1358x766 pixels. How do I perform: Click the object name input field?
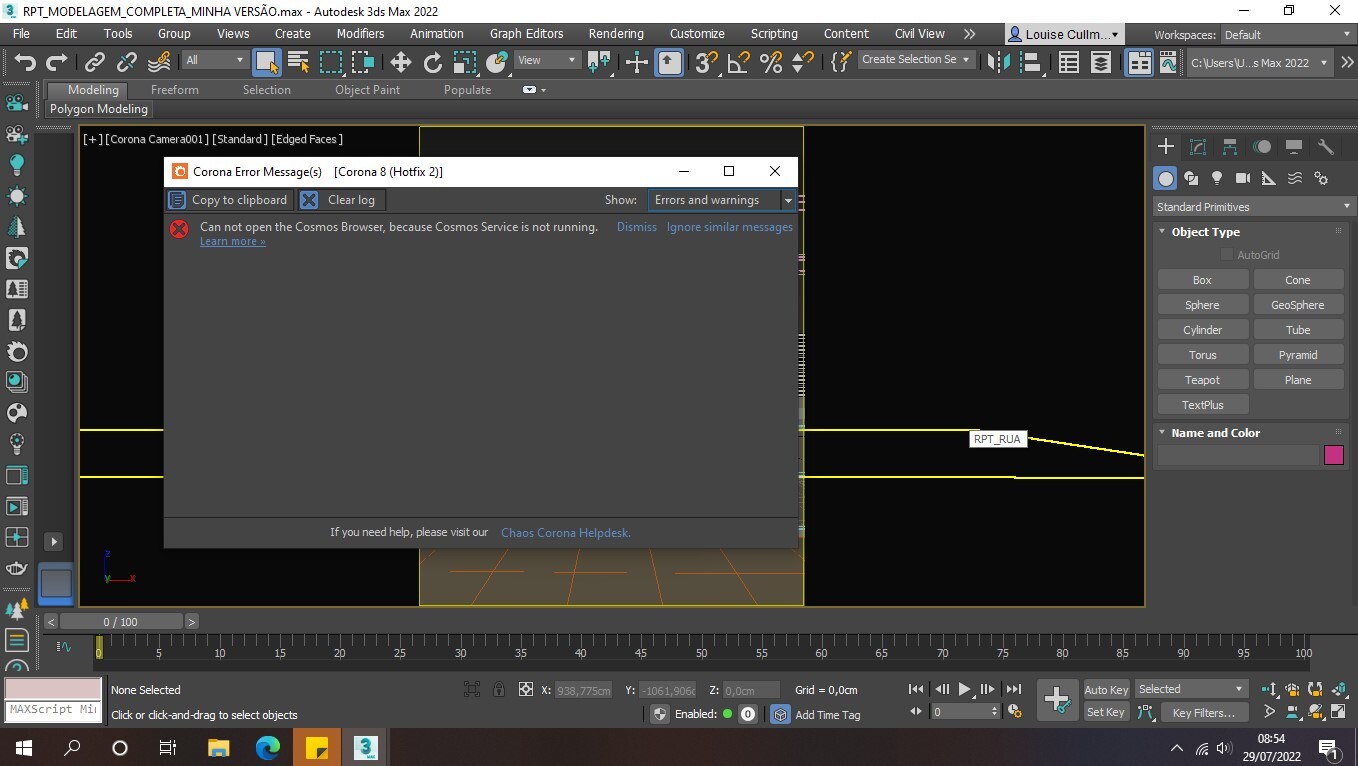(1238, 455)
